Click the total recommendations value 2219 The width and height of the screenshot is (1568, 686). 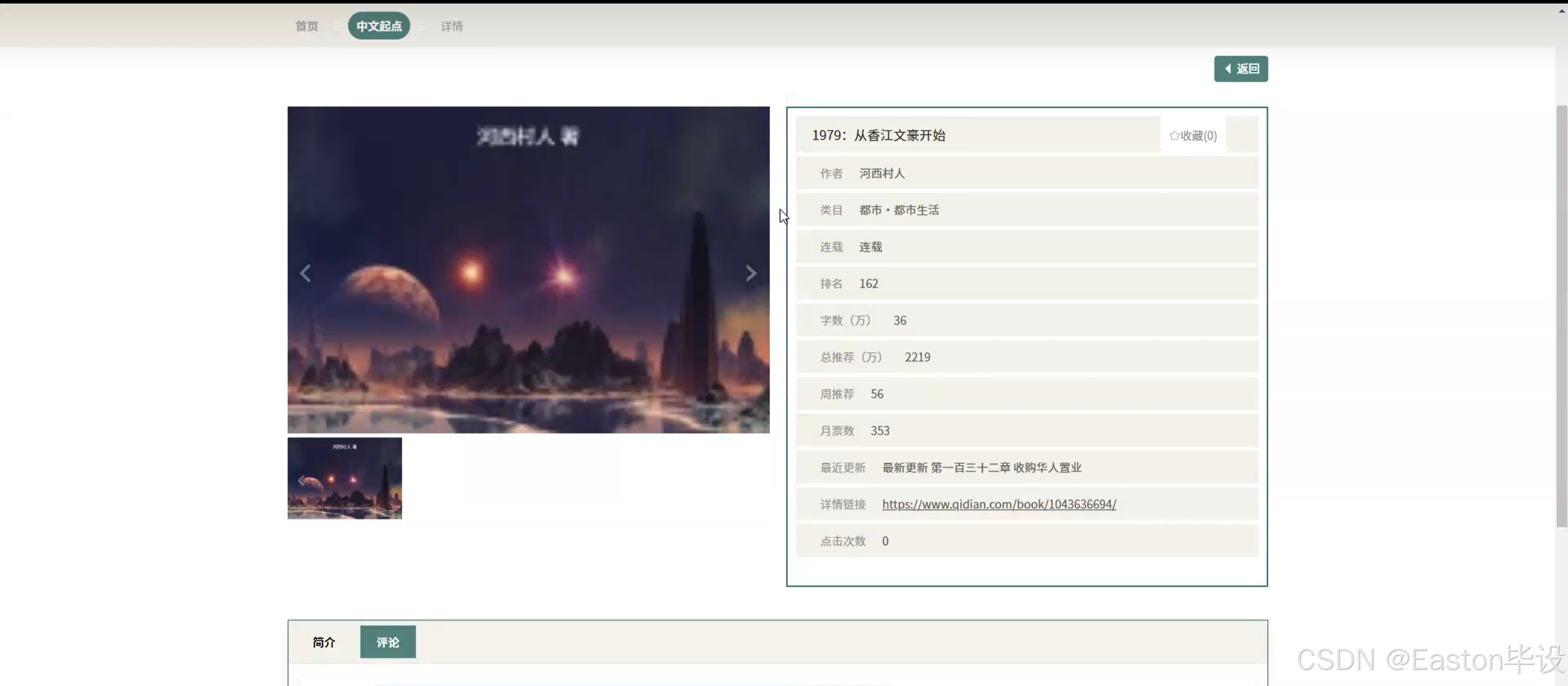coord(917,357)
